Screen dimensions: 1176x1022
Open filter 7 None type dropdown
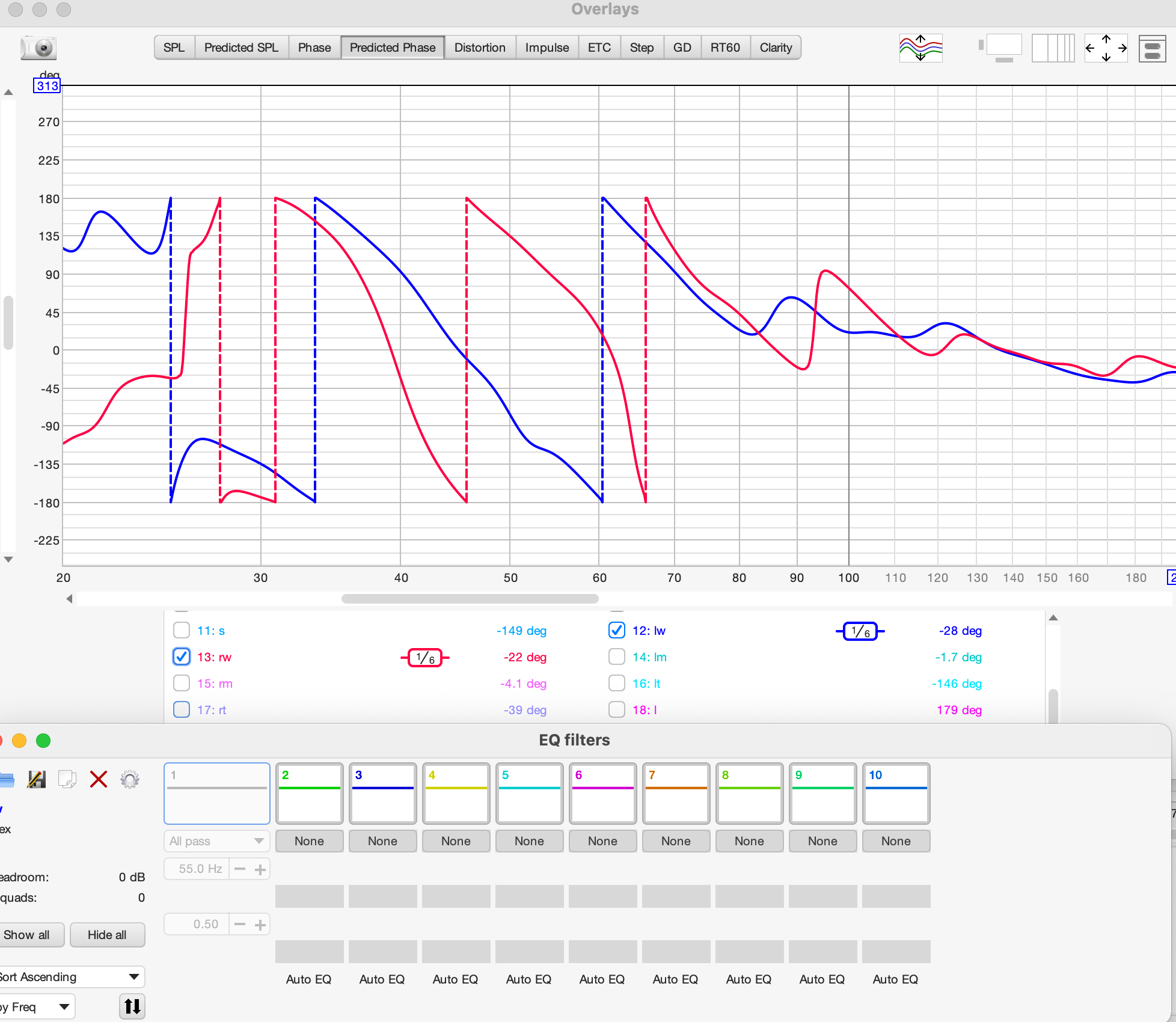click(x=676, y=841)
